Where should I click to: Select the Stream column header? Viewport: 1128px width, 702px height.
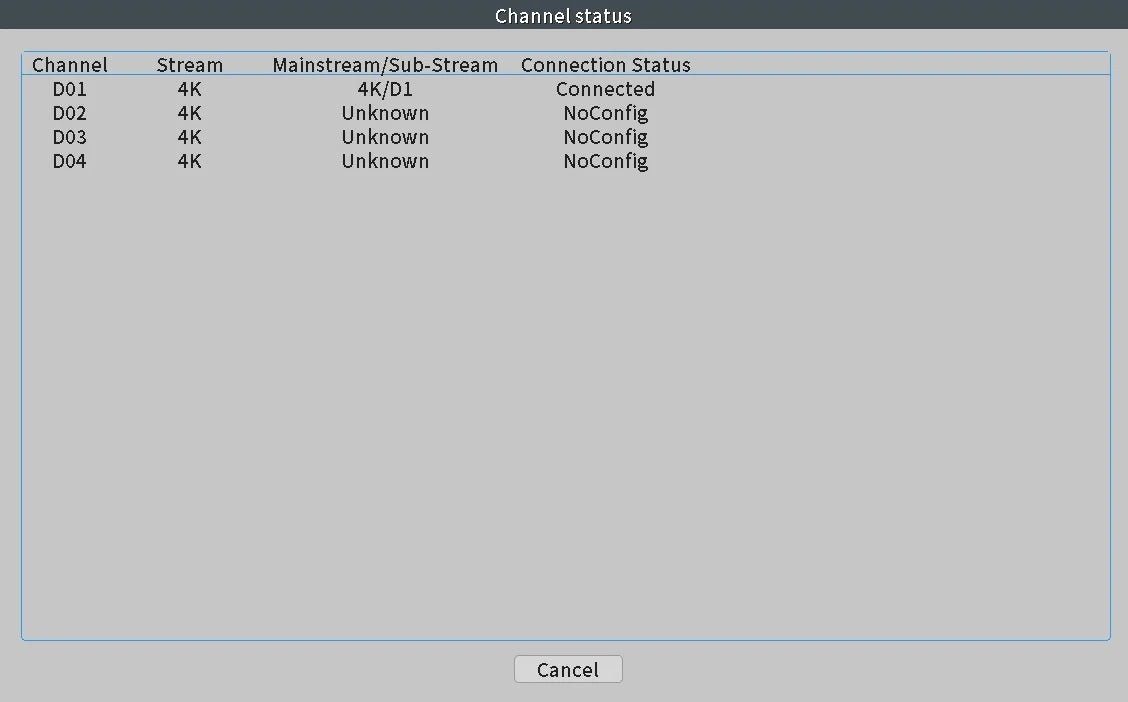click(190, 65)
